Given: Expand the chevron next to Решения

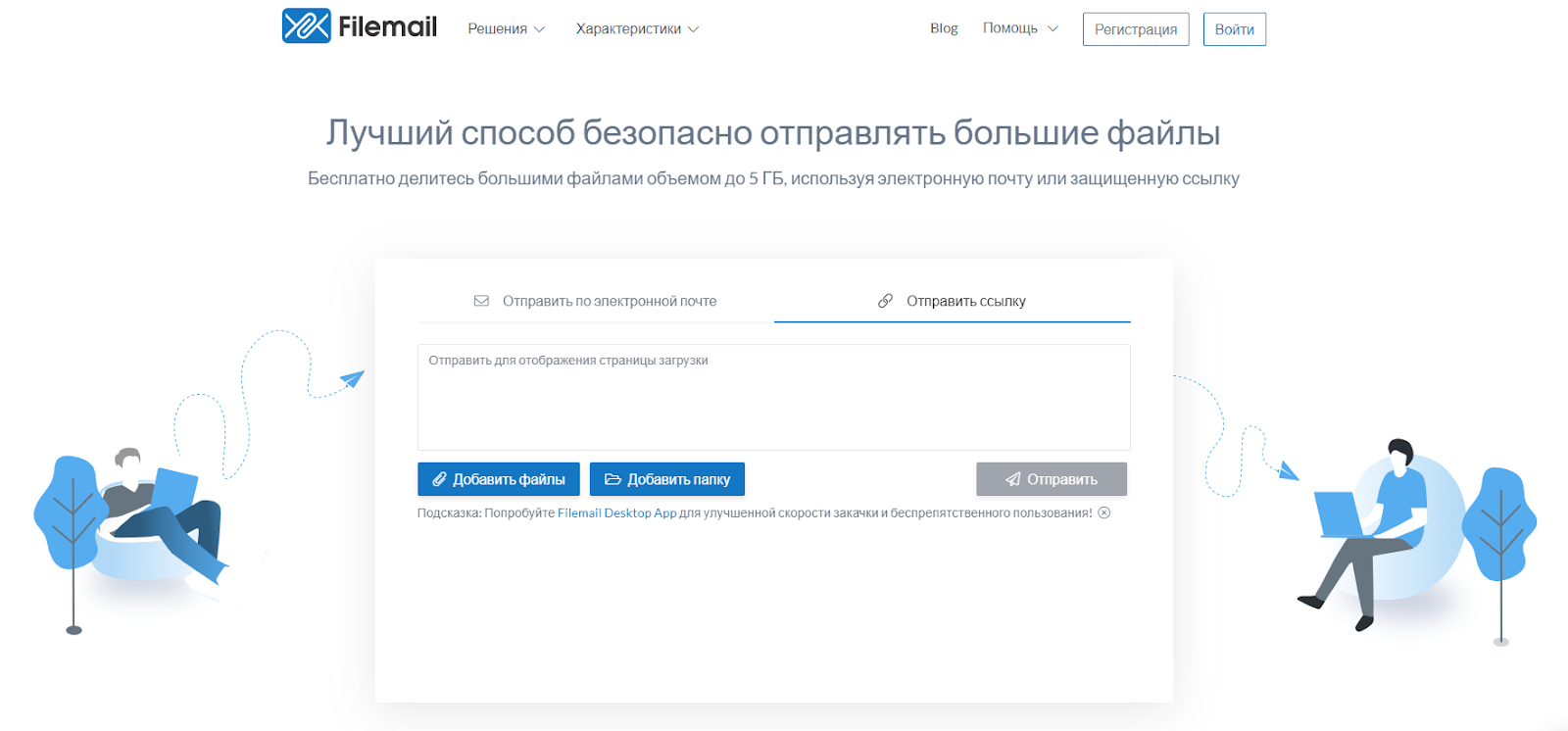Looking at the screenshot, I should tap(539, 29).
